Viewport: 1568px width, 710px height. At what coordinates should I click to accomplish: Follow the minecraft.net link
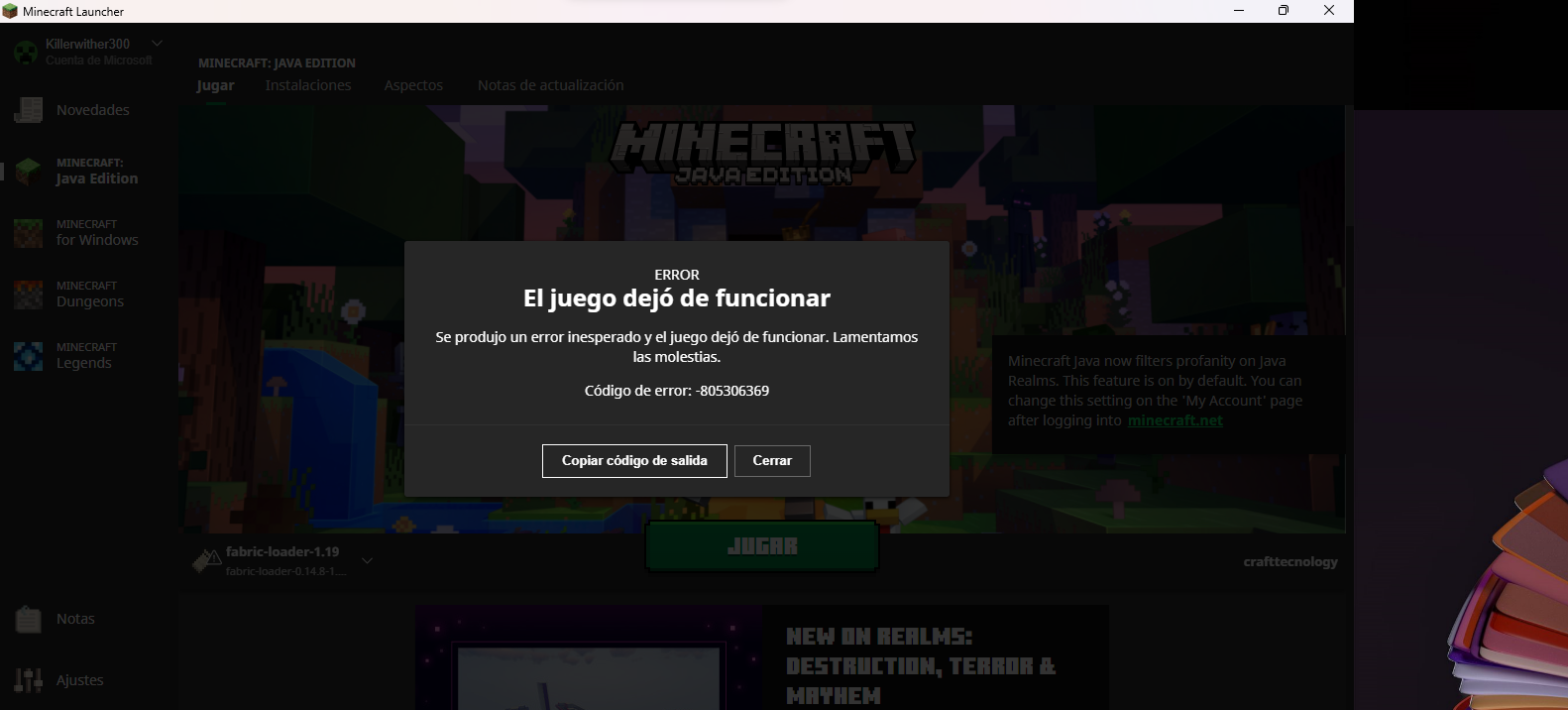[x=1176, y=420]
